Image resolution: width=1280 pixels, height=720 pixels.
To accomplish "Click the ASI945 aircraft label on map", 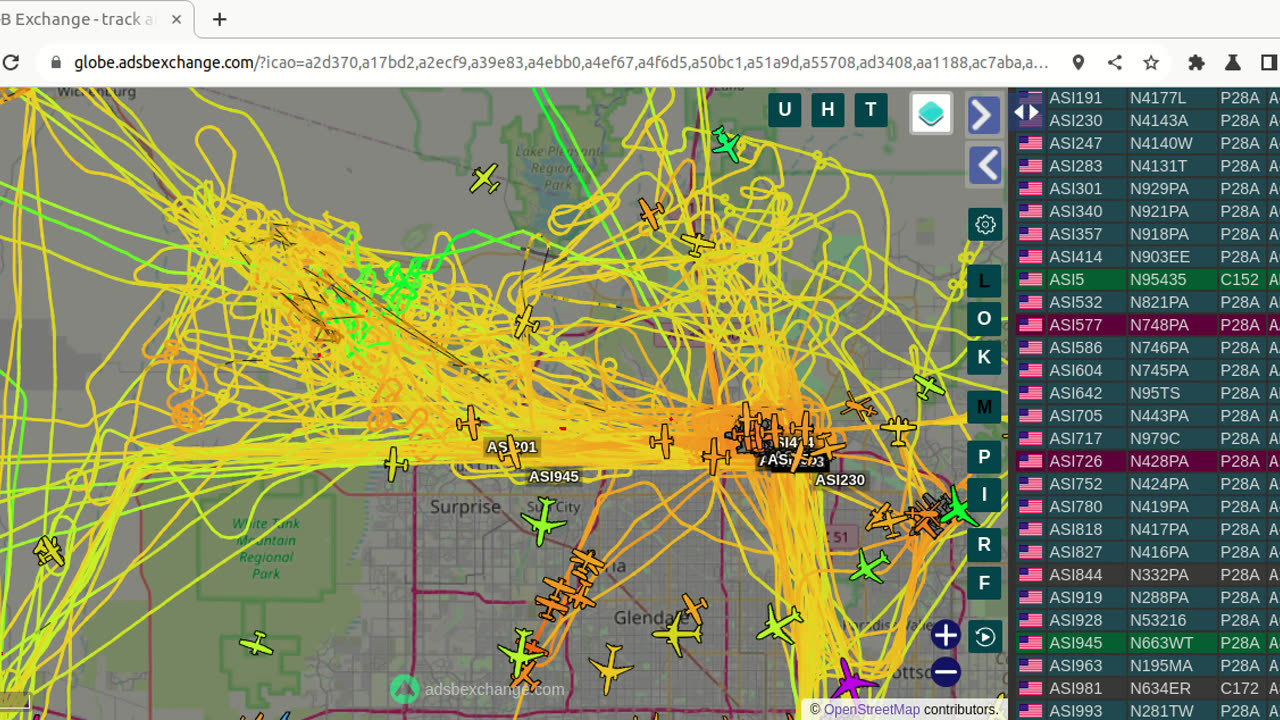I will tap(554, 476).
